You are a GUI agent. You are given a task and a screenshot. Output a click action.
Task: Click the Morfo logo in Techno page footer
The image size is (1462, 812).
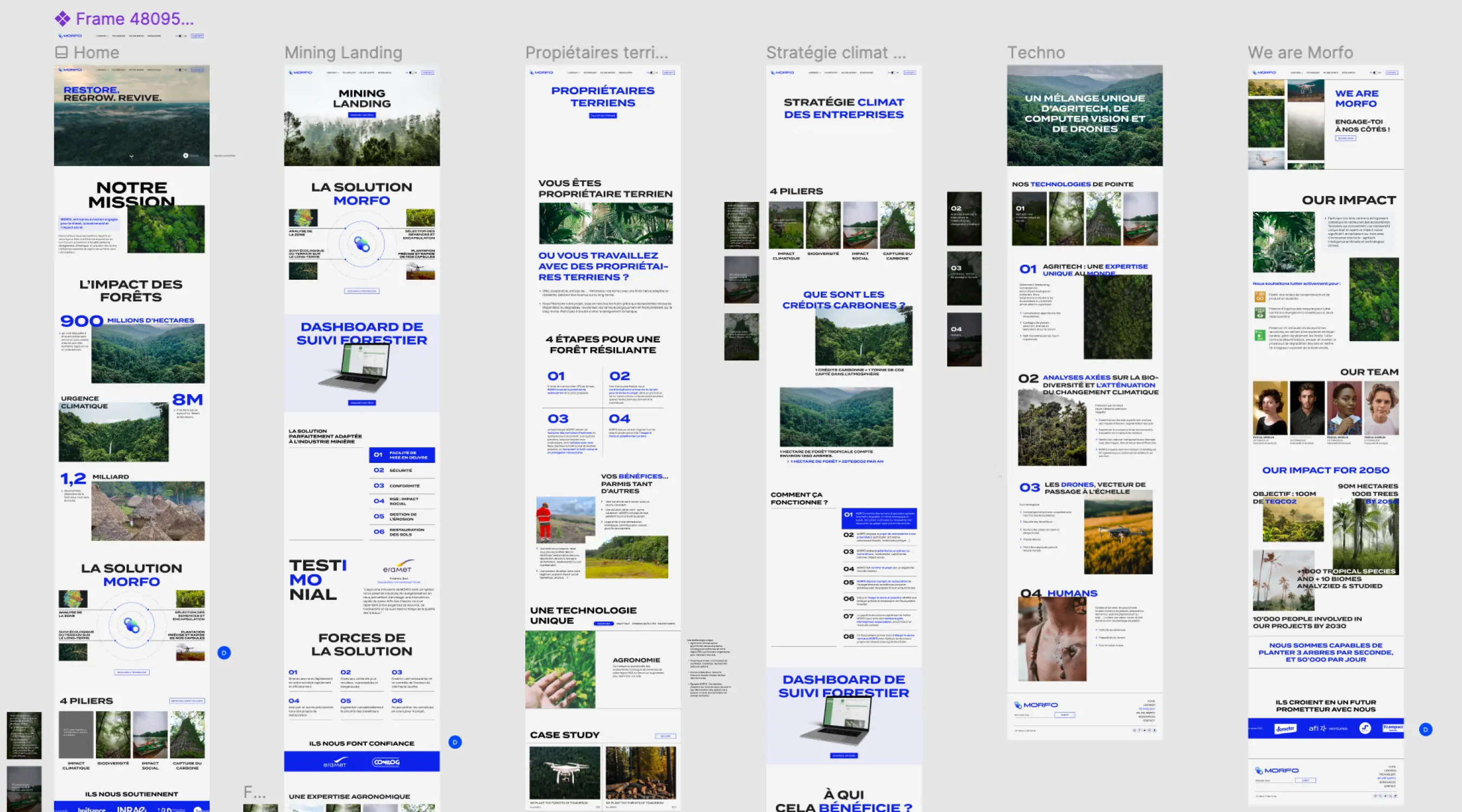[1036, 705]
